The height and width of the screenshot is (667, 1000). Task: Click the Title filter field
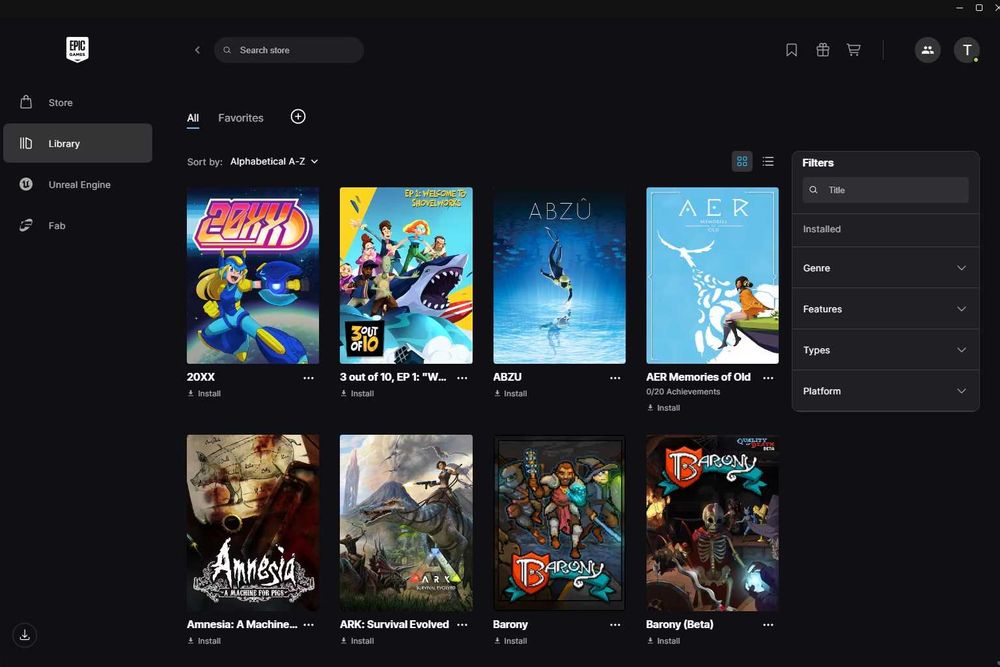(885, 190)
